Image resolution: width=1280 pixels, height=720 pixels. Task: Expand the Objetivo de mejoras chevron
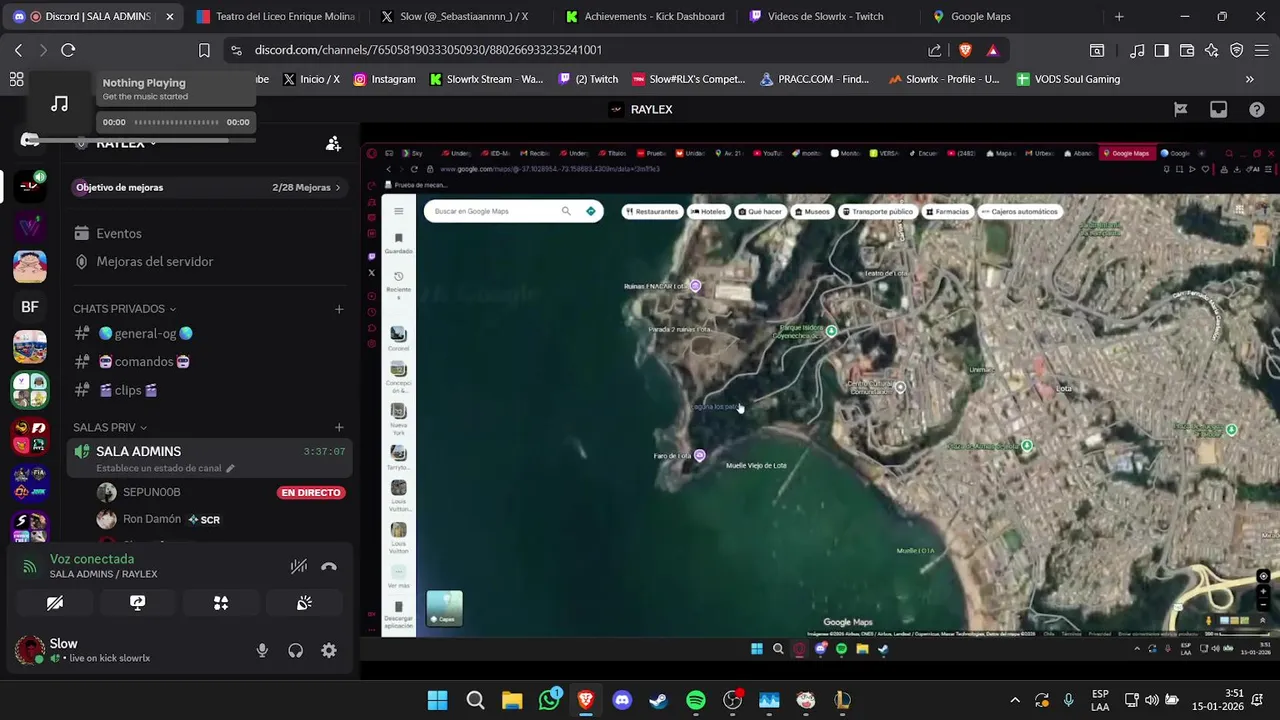click(x=338, y=188)
